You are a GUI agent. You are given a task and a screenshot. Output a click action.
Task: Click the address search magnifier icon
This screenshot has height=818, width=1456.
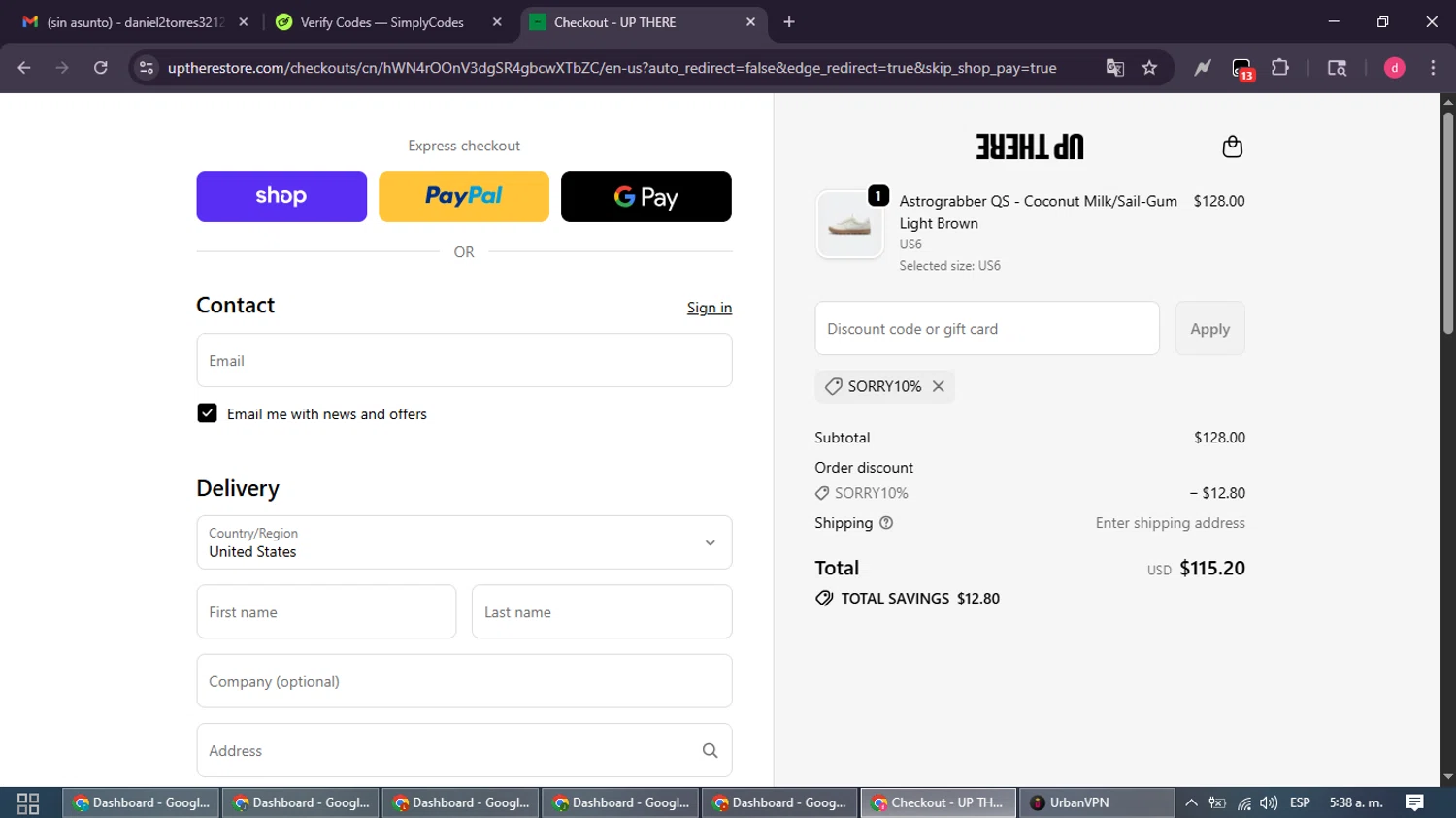[x=710, y=751]
